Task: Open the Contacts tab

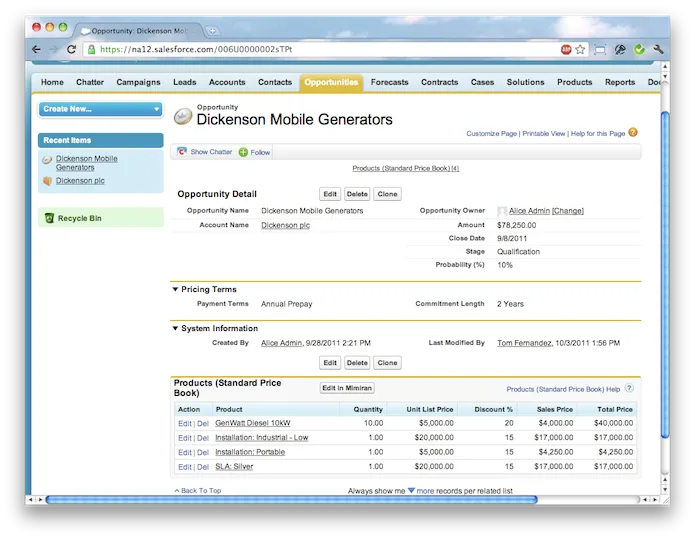Action: [x=275, y=82]
